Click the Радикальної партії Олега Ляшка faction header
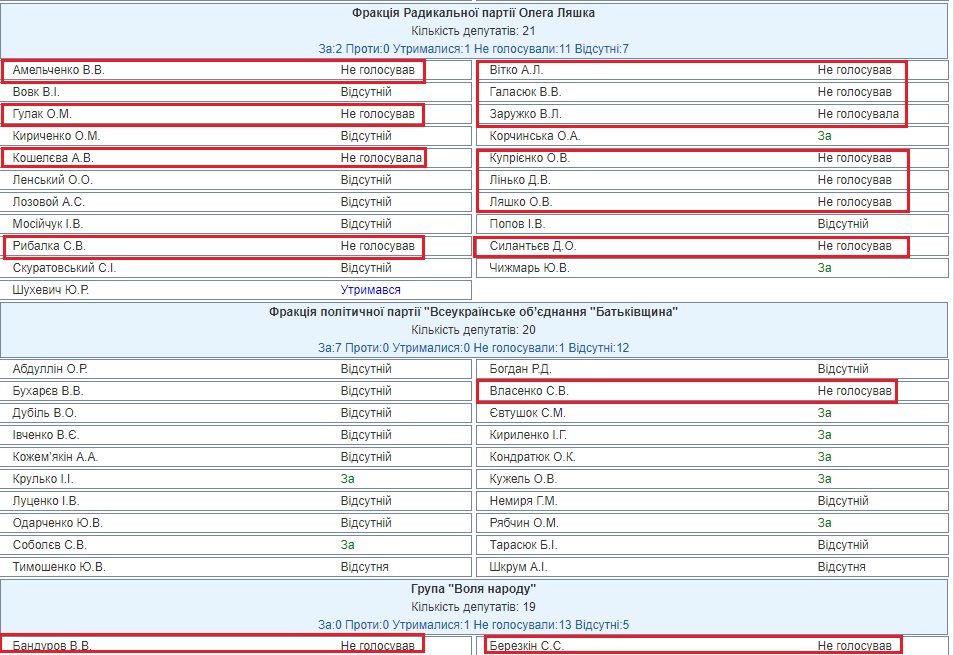This screenshot has height=655, width=954. click(474, 13)
